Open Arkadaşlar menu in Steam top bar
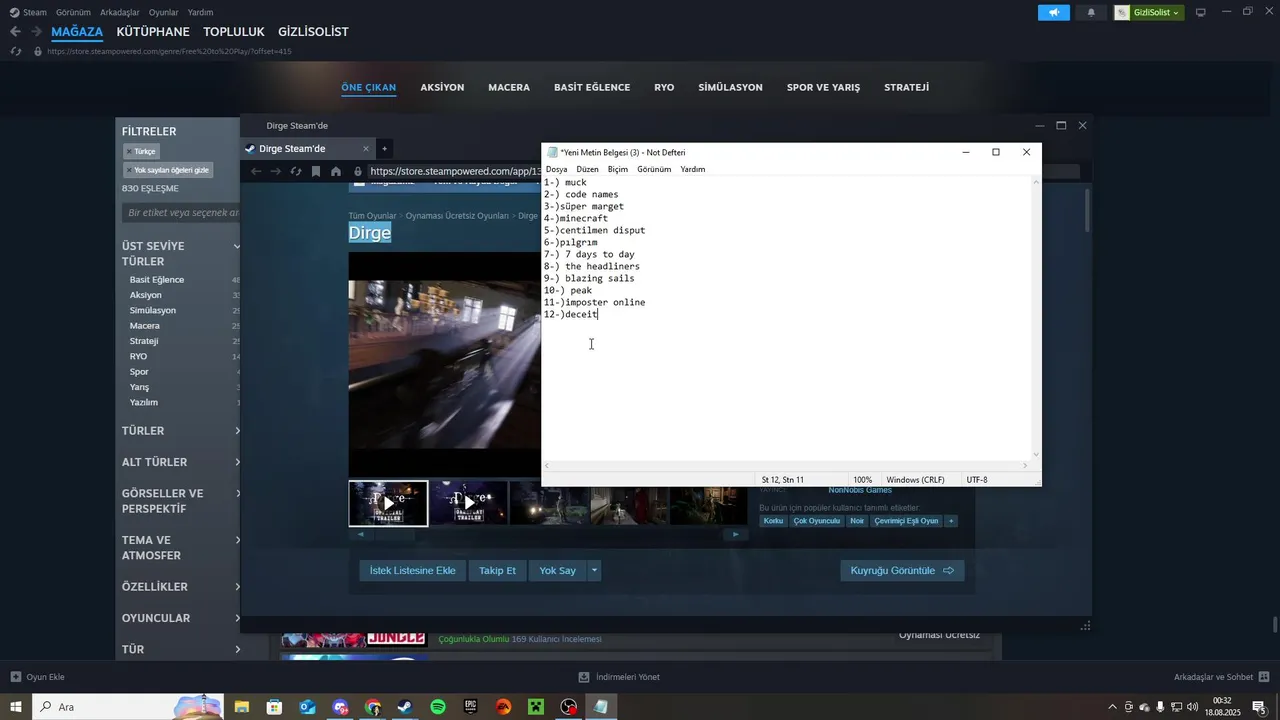Screen dimensions: 1280x720 click(x=120, y=12)
